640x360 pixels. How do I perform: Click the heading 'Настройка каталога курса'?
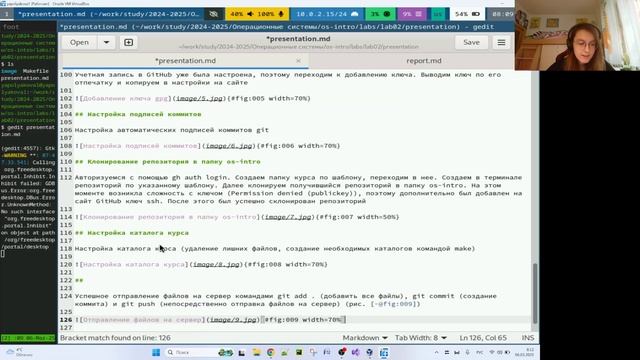[x=138, y=233]
